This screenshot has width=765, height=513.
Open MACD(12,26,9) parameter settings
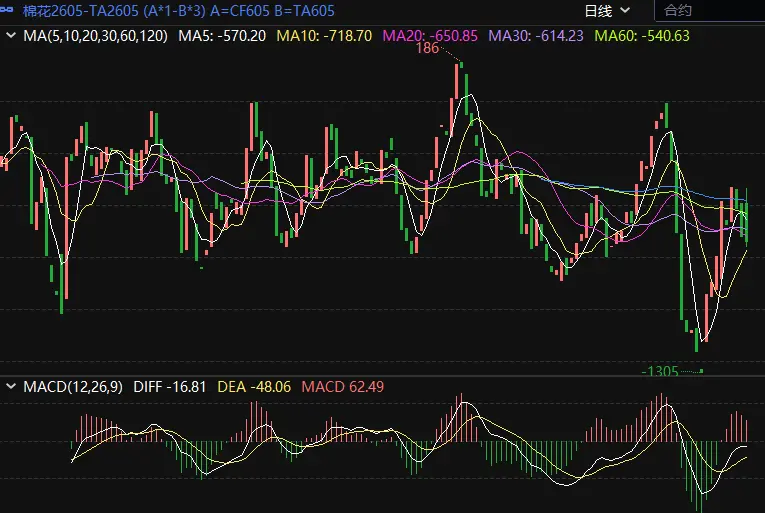(73, 386)
